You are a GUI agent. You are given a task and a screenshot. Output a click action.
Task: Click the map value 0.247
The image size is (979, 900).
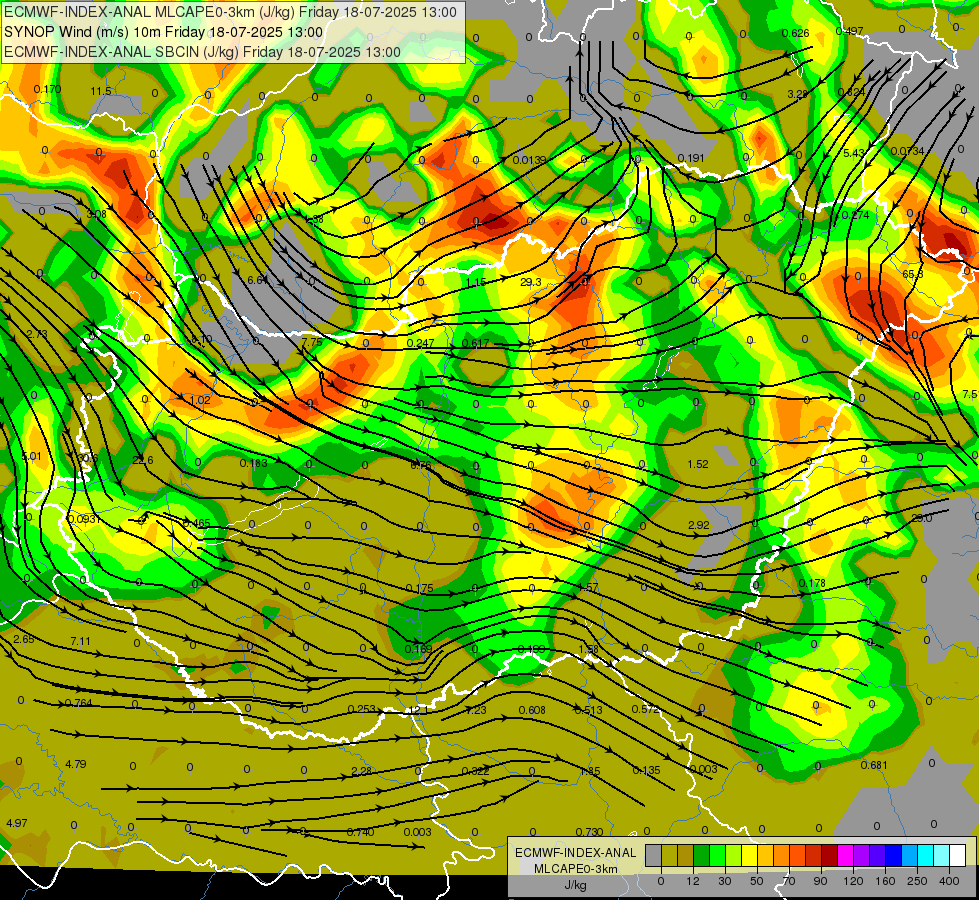[x=420, y=344]
